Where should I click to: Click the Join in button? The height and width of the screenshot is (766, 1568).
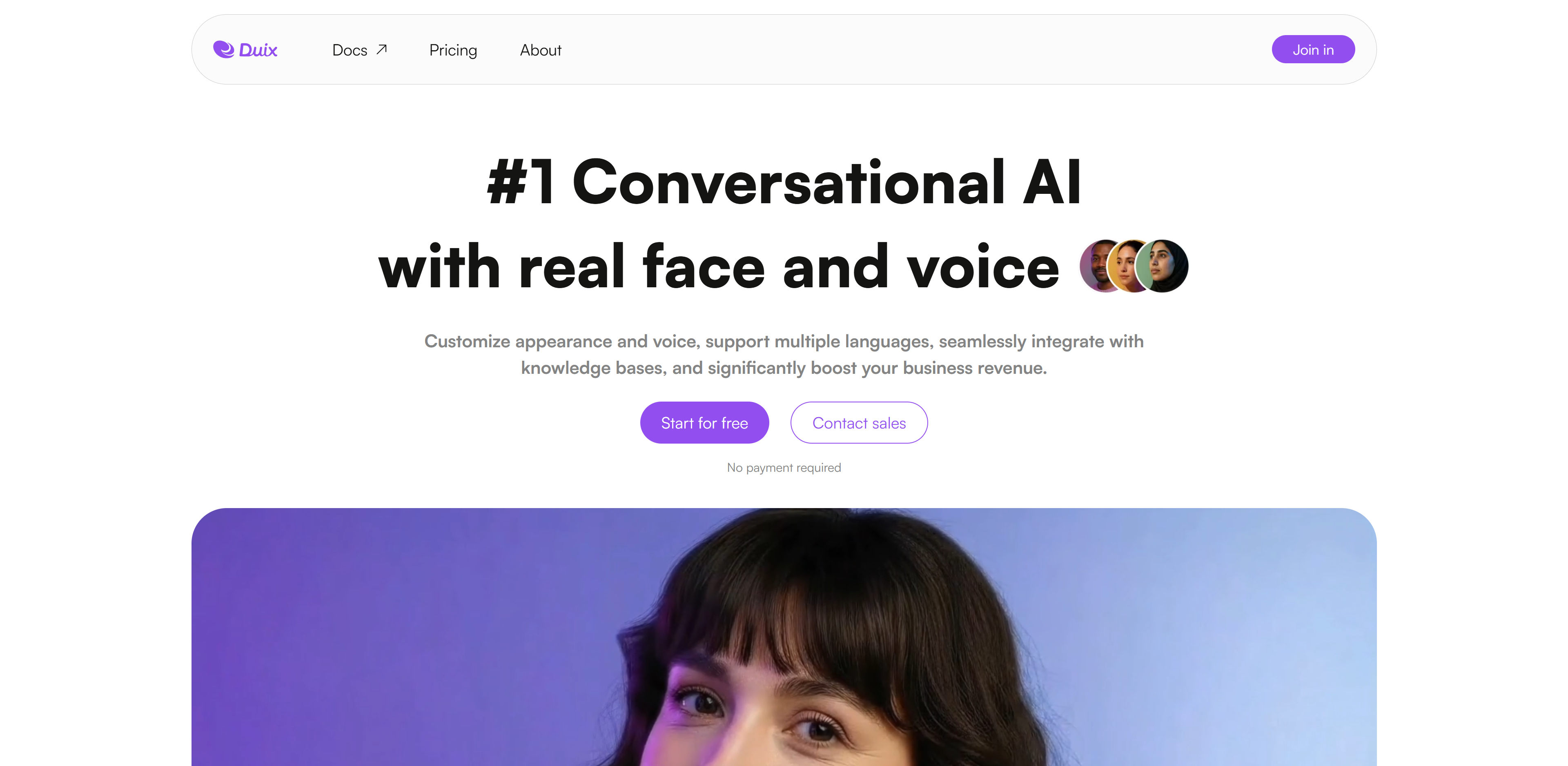click(x=1313, y=49)
